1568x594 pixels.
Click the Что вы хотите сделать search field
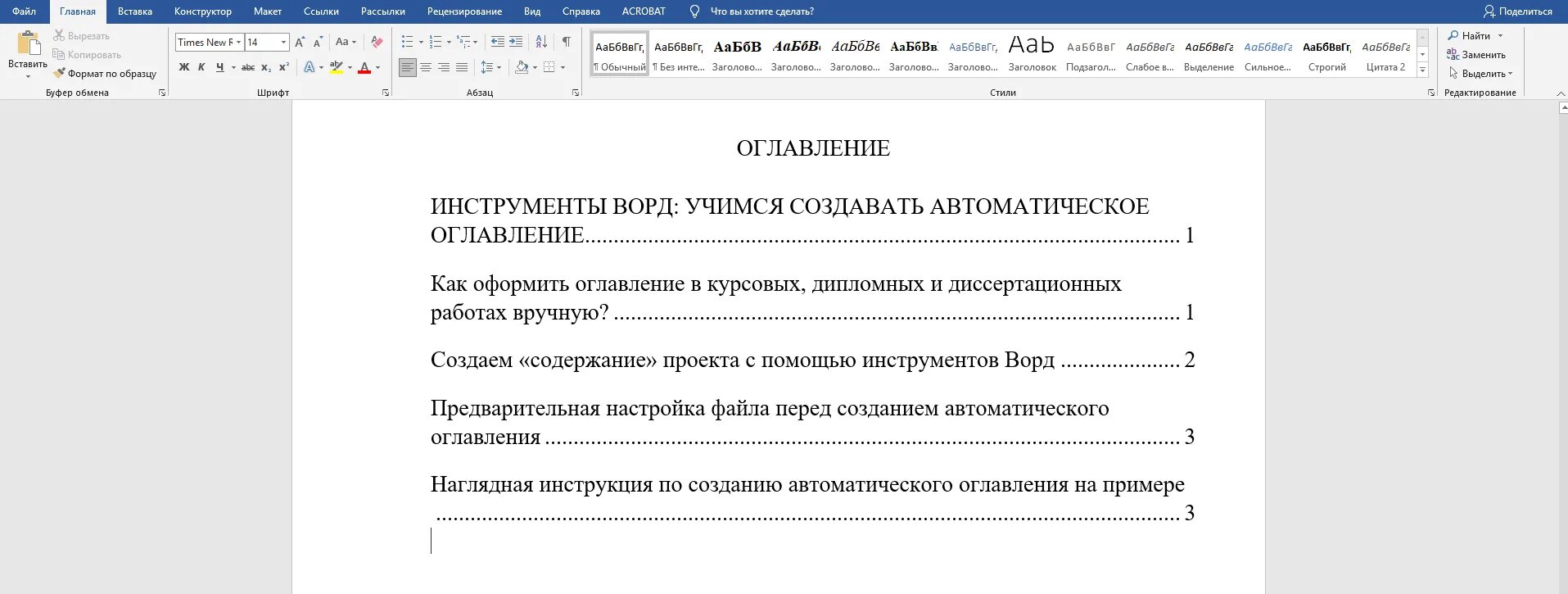[x=761, y=11]
